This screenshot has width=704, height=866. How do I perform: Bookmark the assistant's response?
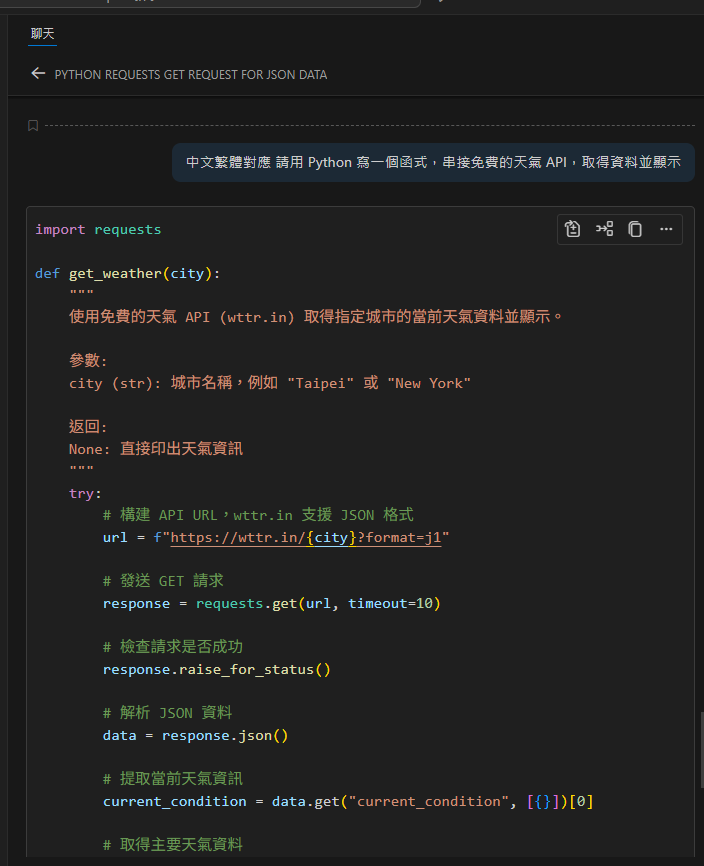point(32,125)
